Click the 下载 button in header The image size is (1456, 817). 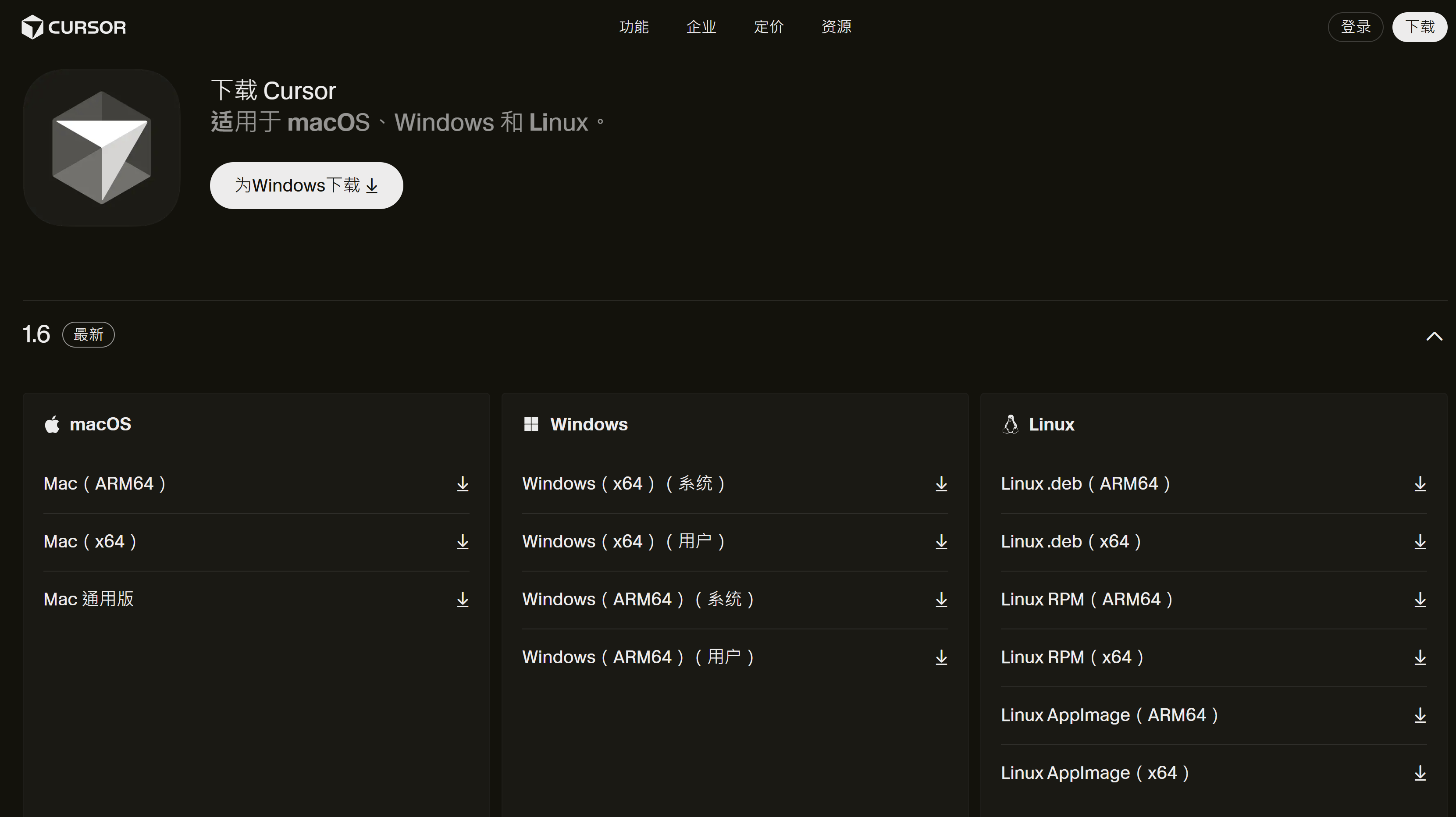pyautogui.click(x=1419, y=27)
